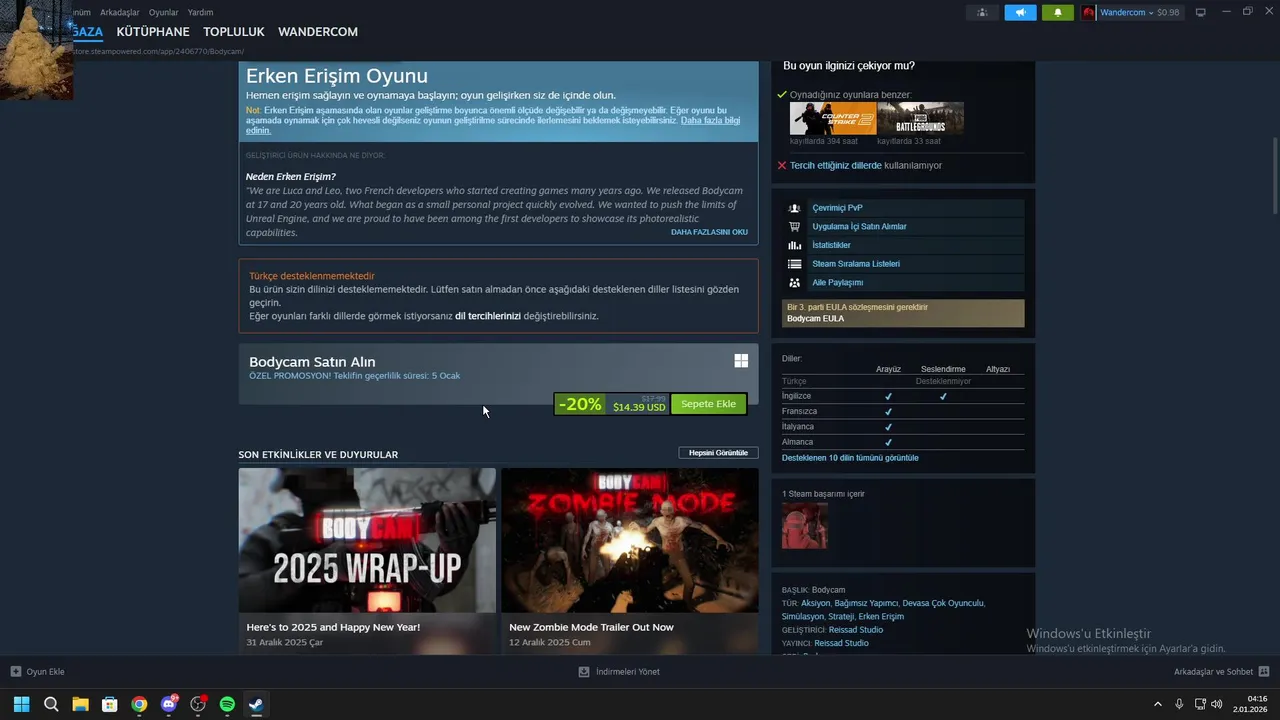This screenshot has height=720, width=1280.
Task: Click the Çevrimiçi PvP feature icon
Action: (794, 208)
